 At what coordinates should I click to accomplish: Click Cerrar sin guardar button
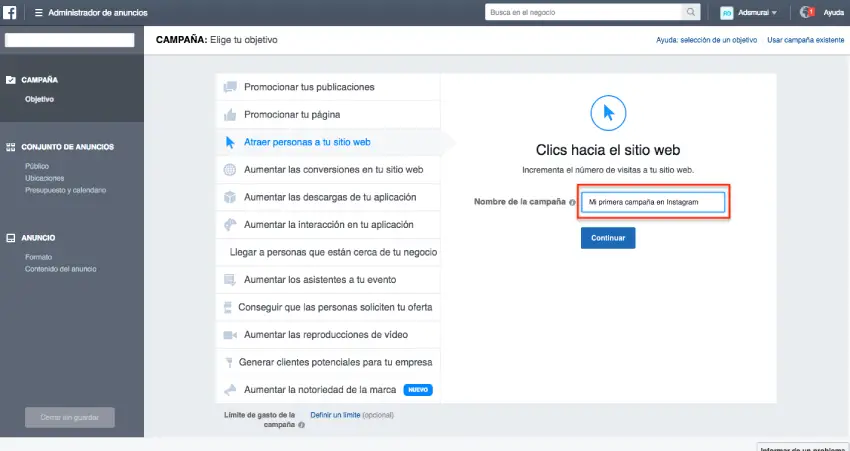click(x=69, y=417)
